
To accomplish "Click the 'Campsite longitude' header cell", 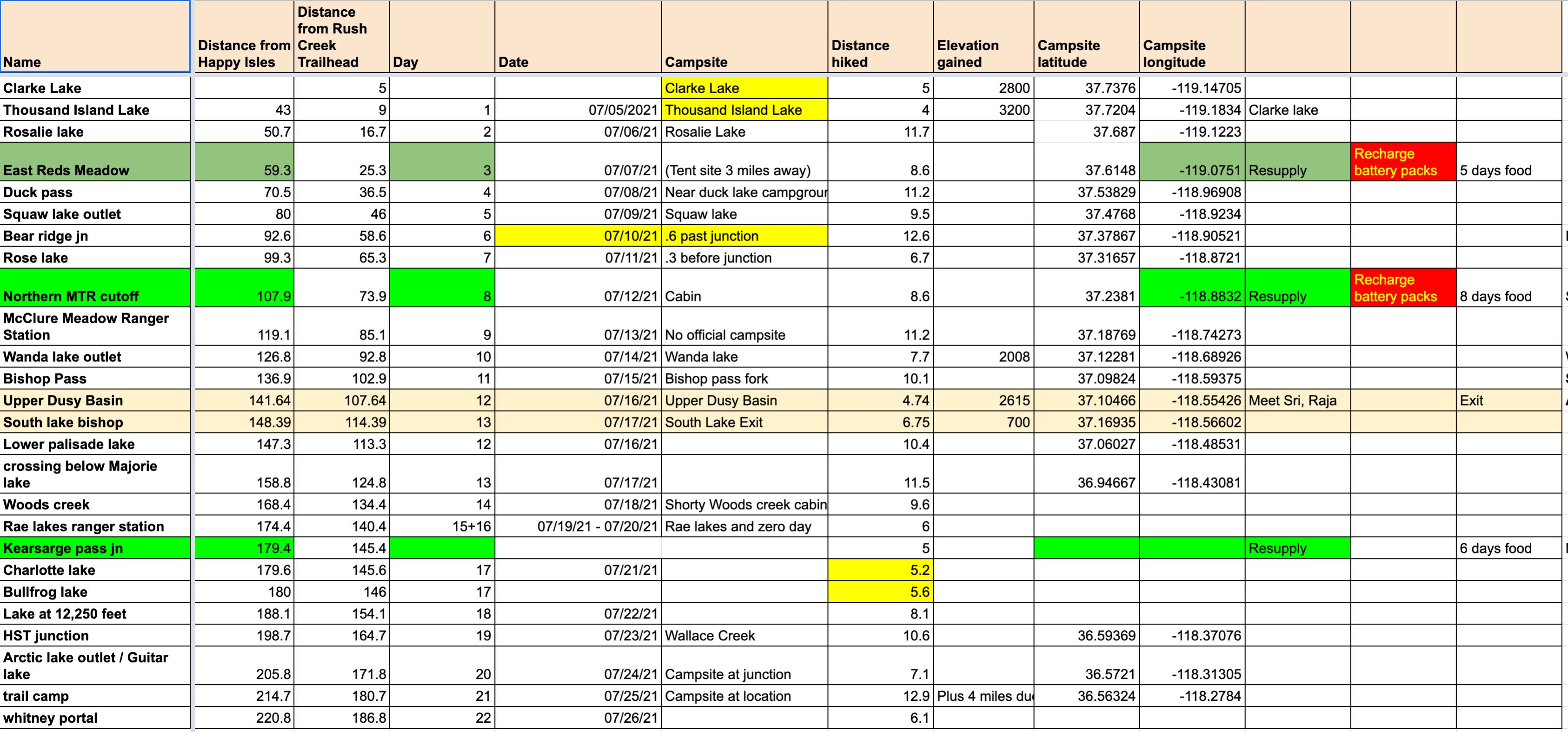I will [1192, 37].
